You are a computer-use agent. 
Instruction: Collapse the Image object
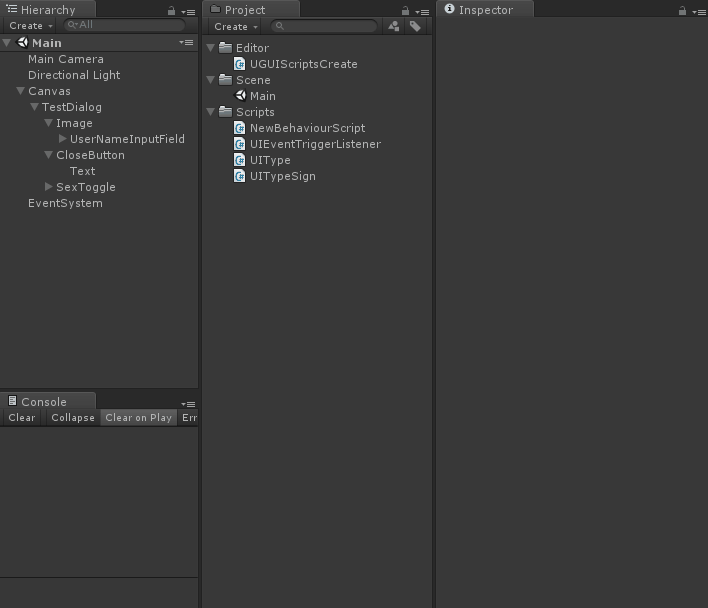click(49, 123)
